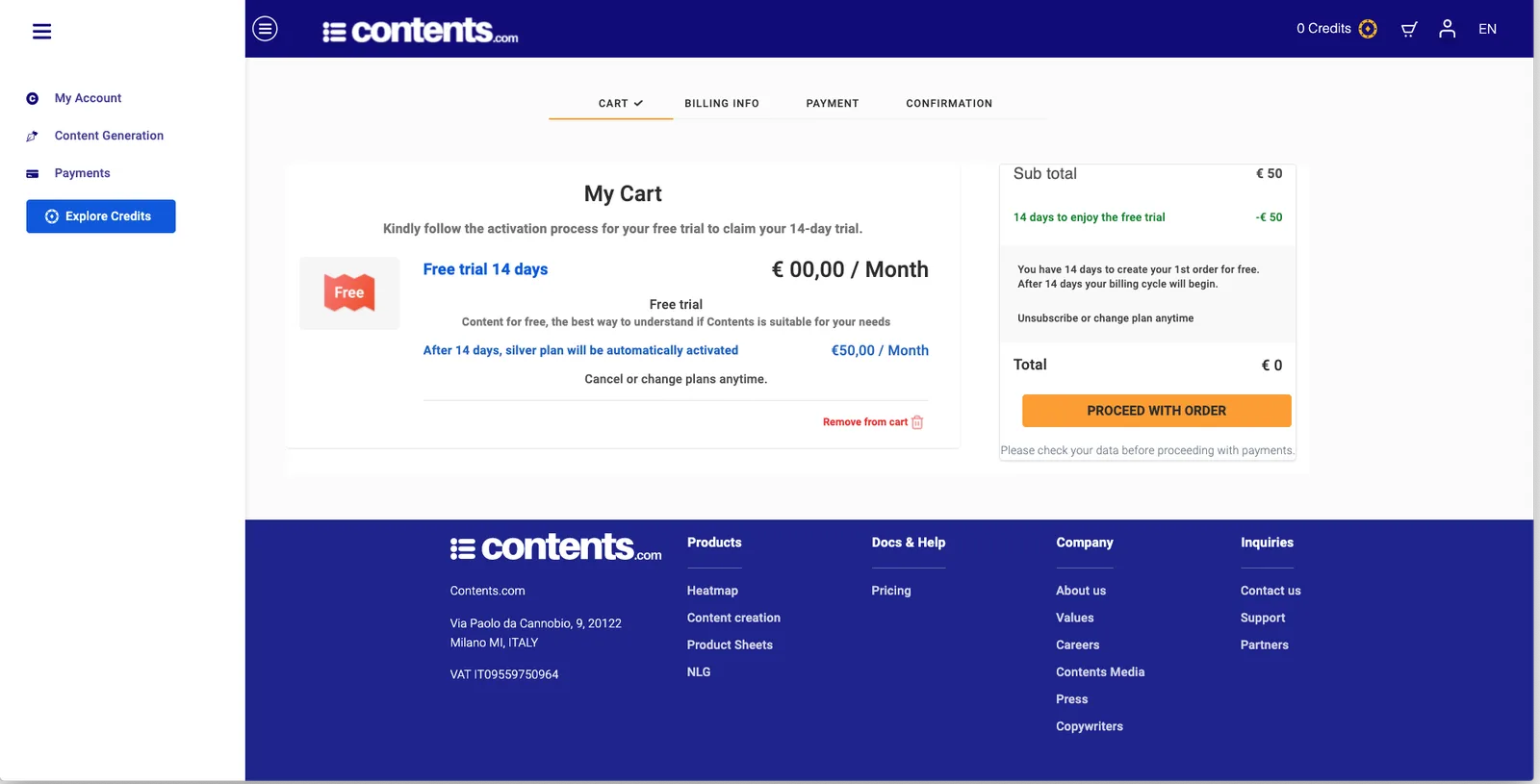Click the circled menu icon in header
The height and width of the screenshot is (784, 1540).
tap(265, 29)
